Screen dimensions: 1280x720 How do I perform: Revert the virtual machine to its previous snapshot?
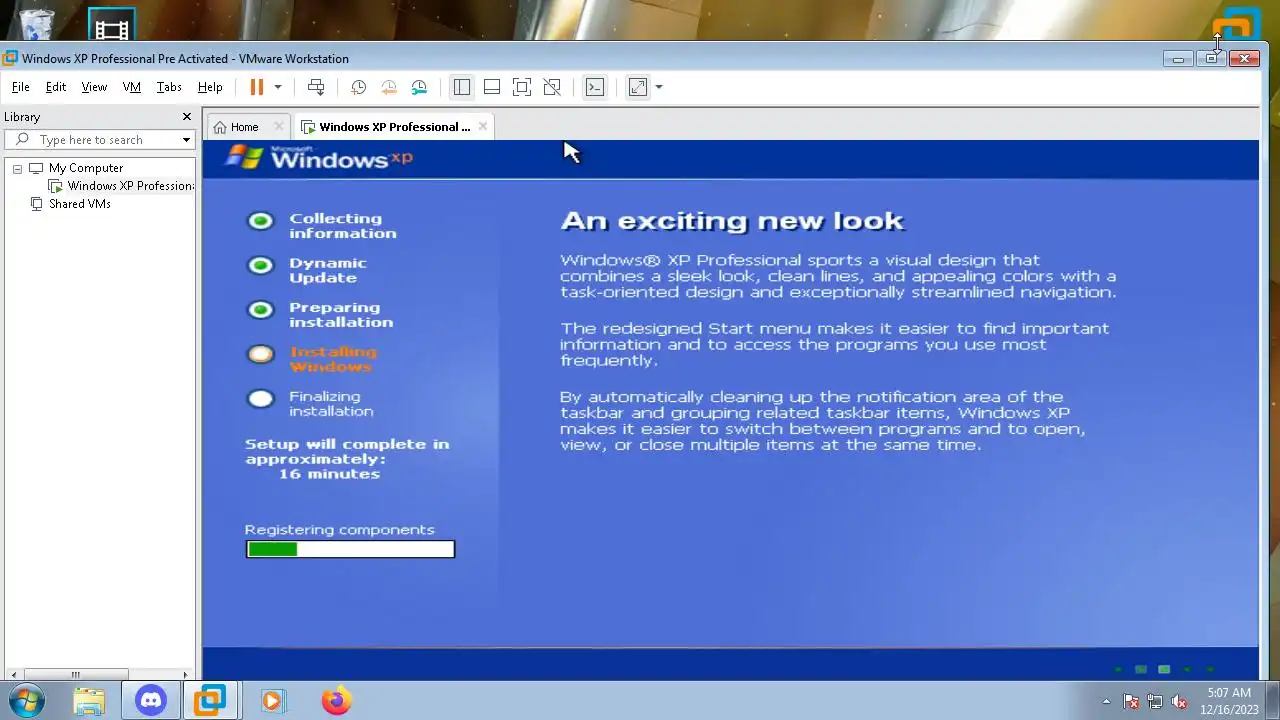point(389,87)
